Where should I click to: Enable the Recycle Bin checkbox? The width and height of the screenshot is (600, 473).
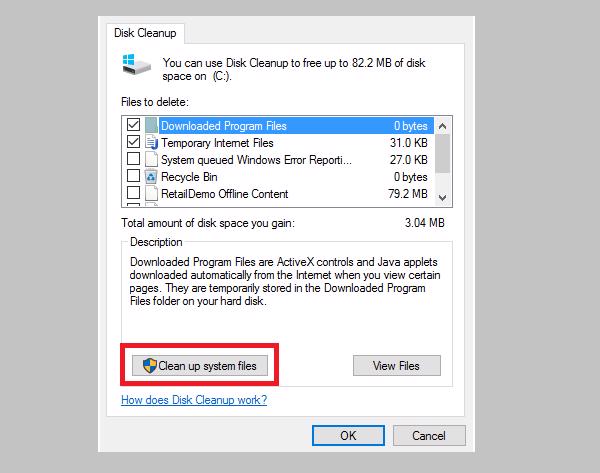coord(133,177)
